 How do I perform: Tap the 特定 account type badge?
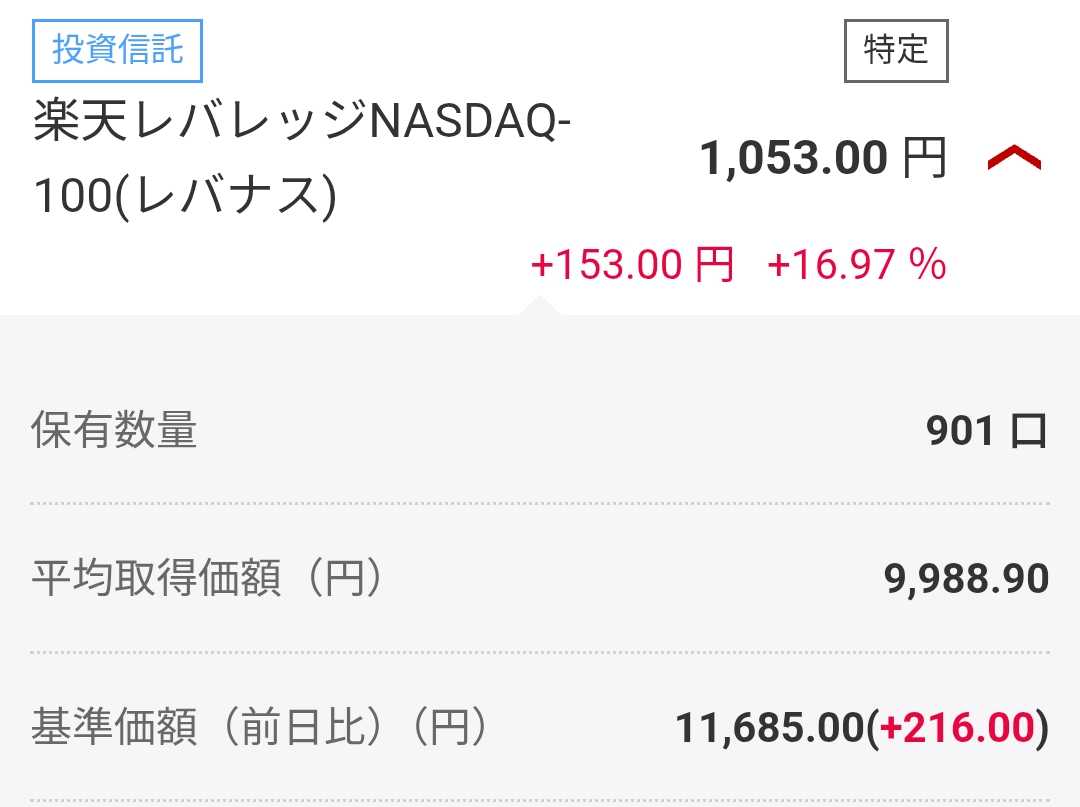896,50
